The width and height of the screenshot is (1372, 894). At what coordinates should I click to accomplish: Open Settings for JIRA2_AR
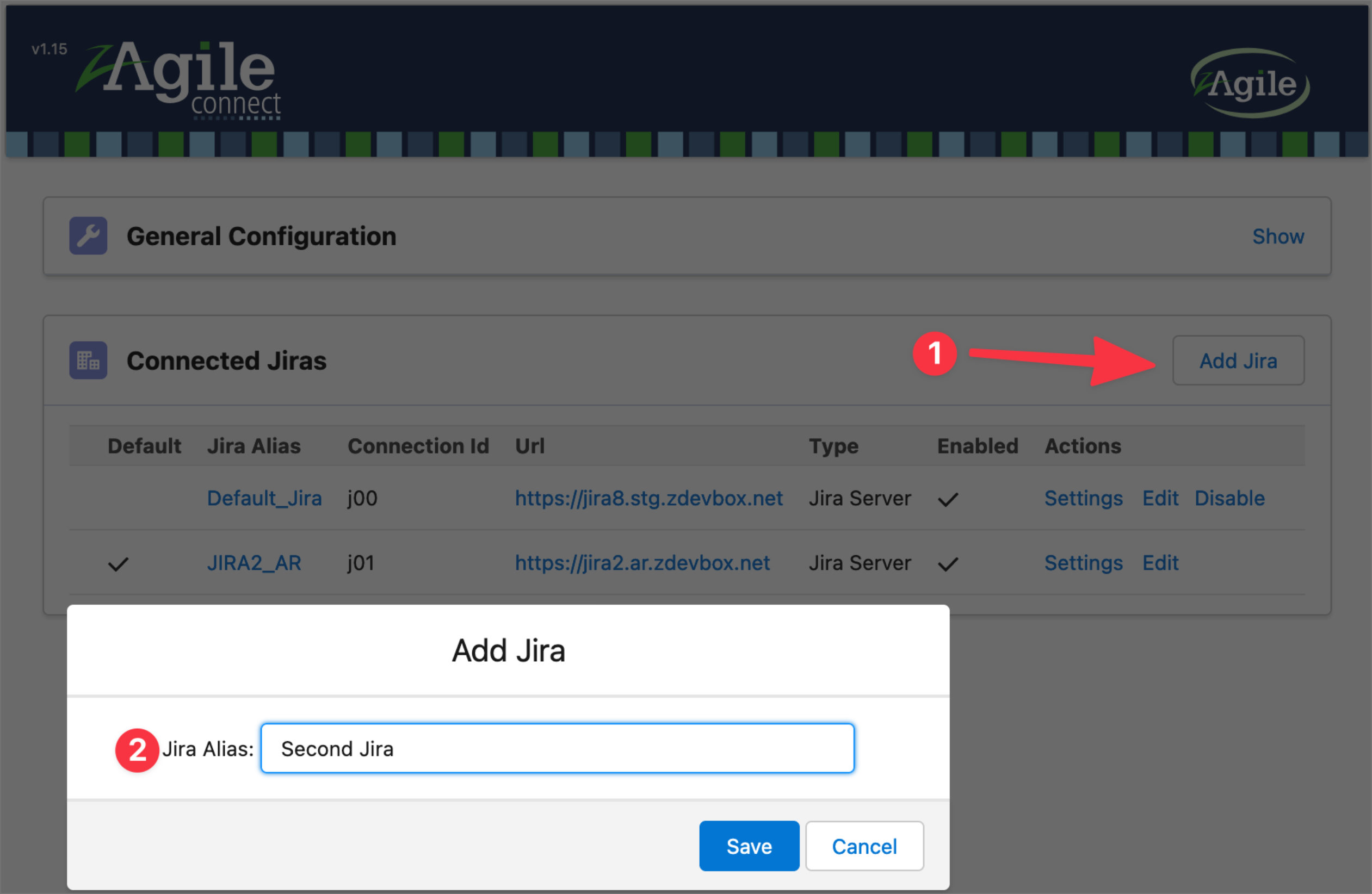pos(1083,563)
